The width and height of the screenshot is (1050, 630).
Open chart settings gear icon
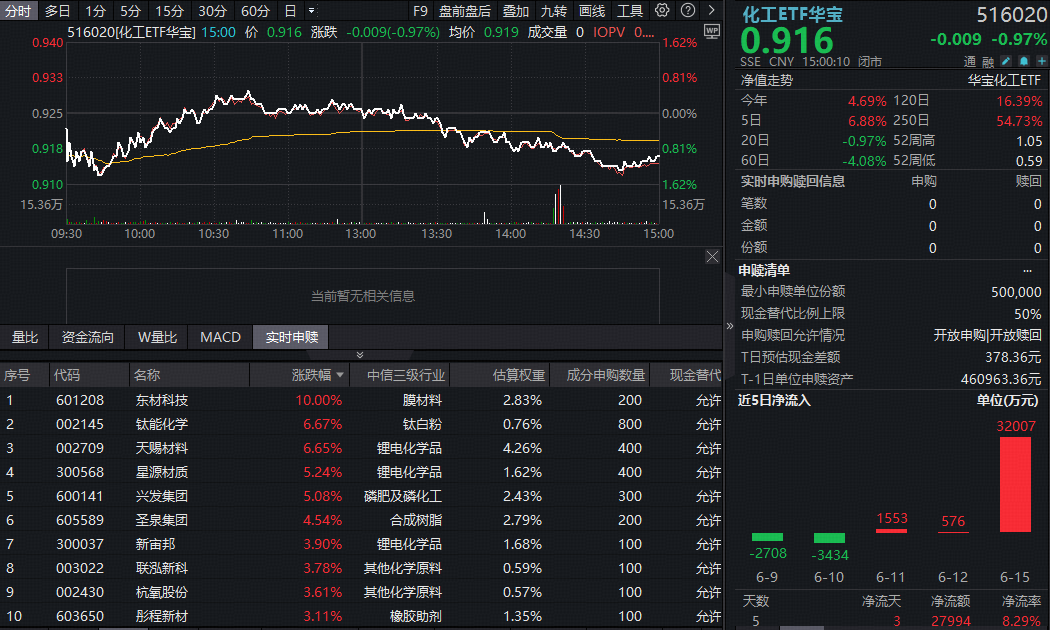coord(662,10)
